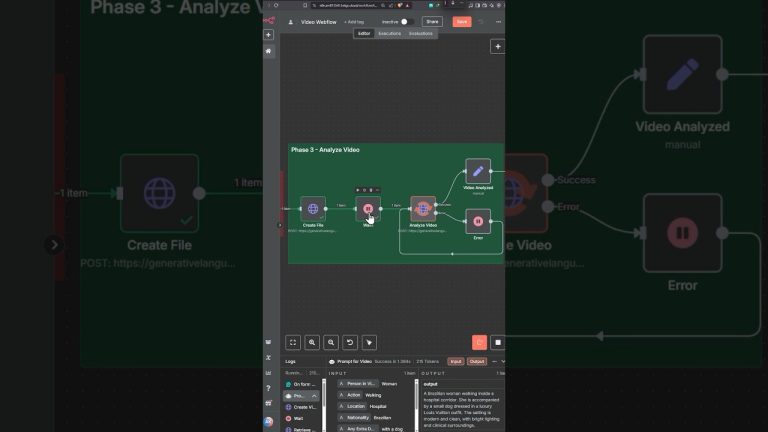Screen dimensions: 768x432
Task: Select the Analyze Video node
Action: pos(423,209)
